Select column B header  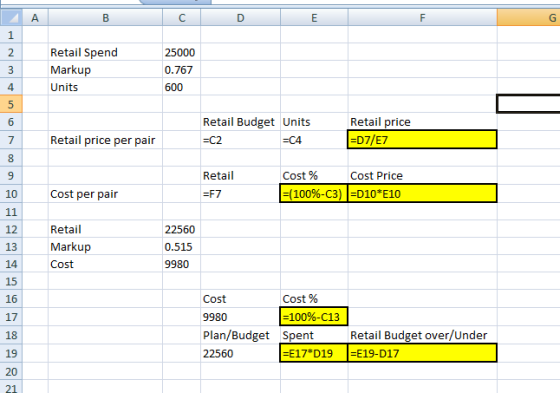click(105, 18)
